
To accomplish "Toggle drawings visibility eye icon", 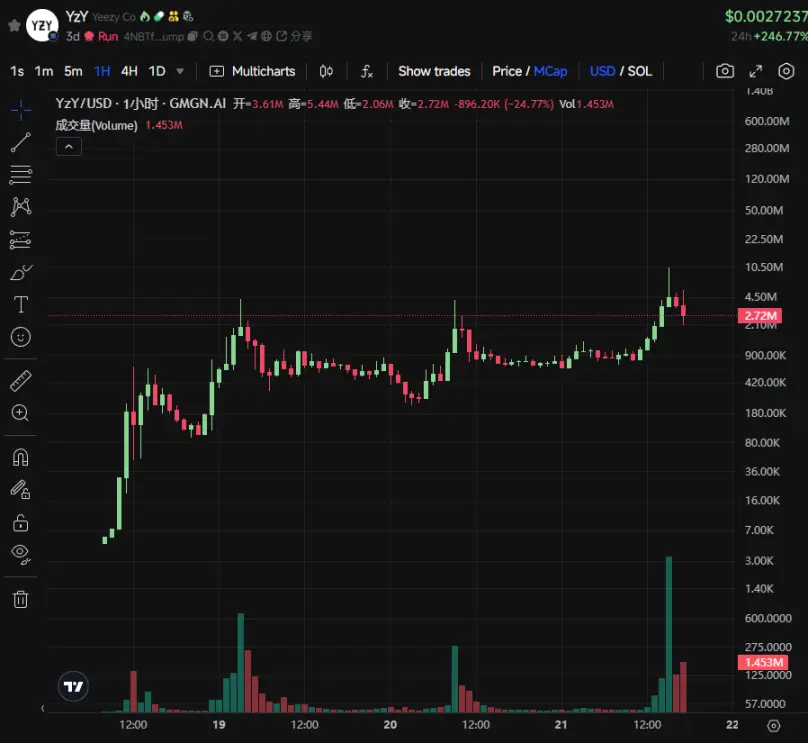I will pos(21,554).
